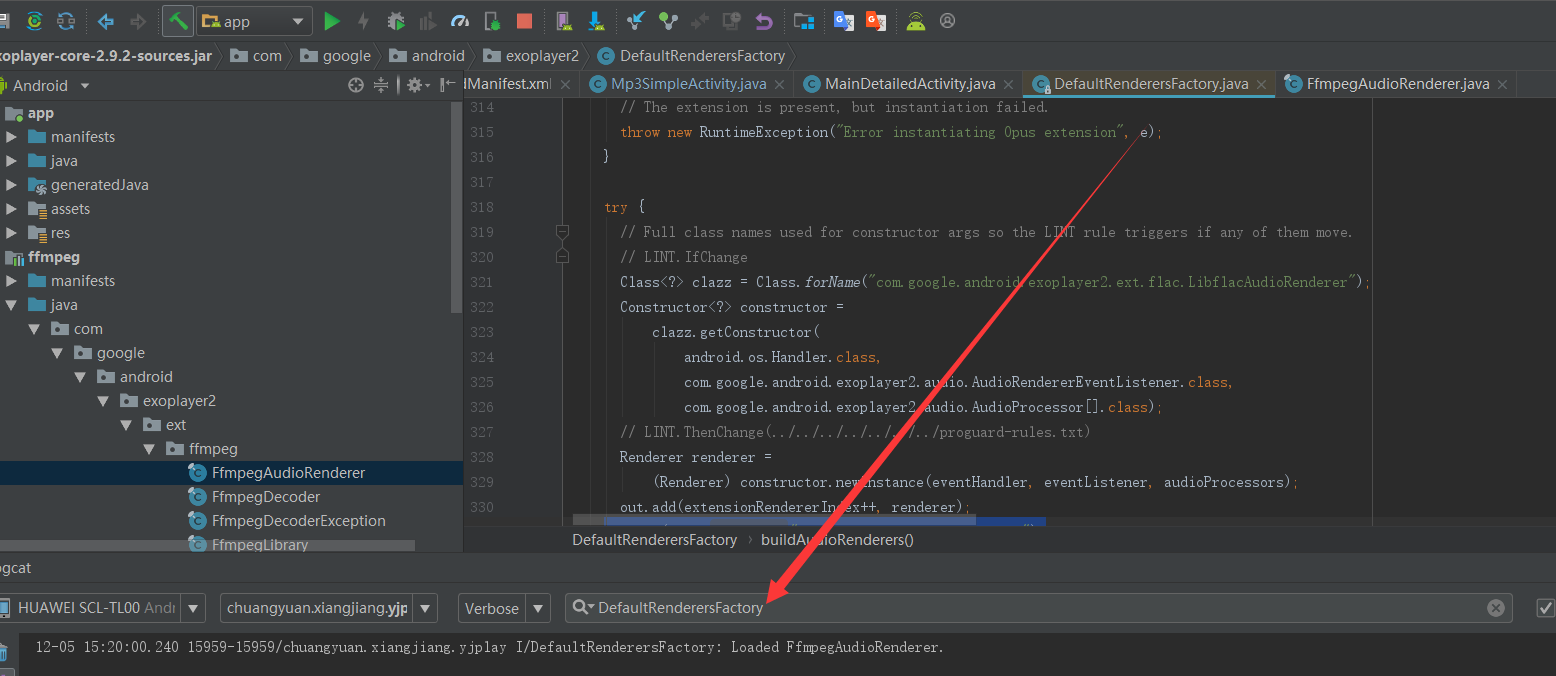1556x676 pixels.
Task: Close the DefaultRenderersFactory.java tab
Action: point(1262,85)
